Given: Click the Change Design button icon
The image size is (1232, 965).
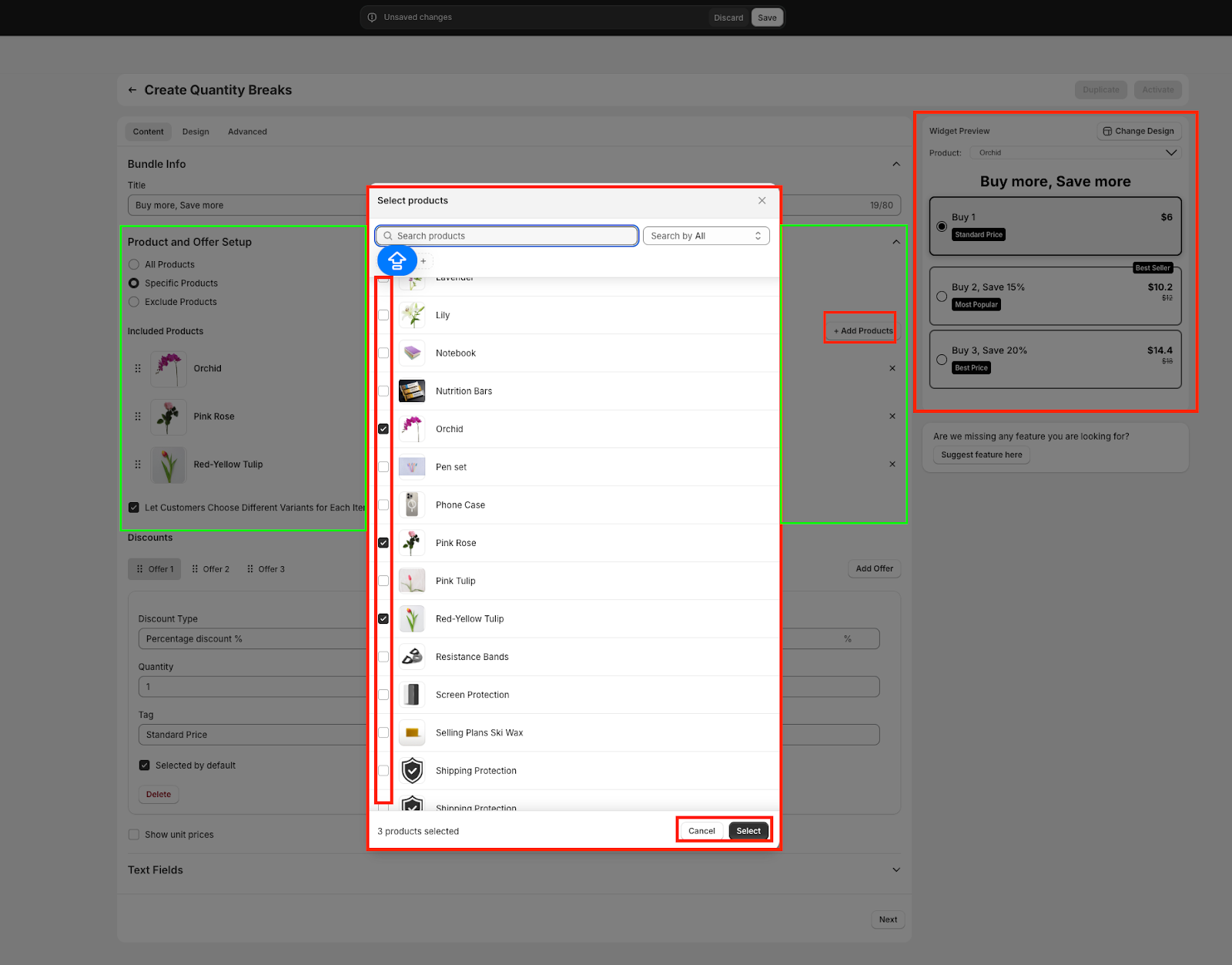Looking at the screenshot, I should click(x=1107, y=132).
